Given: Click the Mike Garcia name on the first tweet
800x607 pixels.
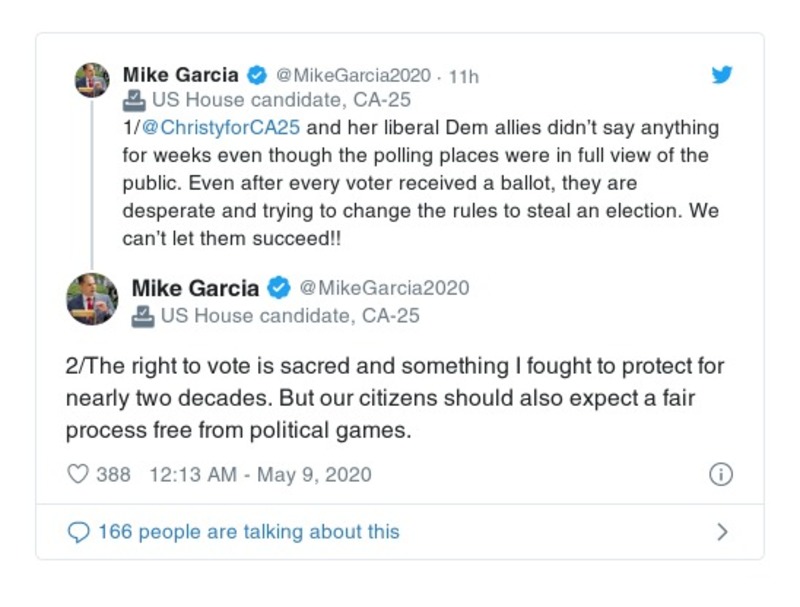Looking at the screenshot, I should point(180,76).
